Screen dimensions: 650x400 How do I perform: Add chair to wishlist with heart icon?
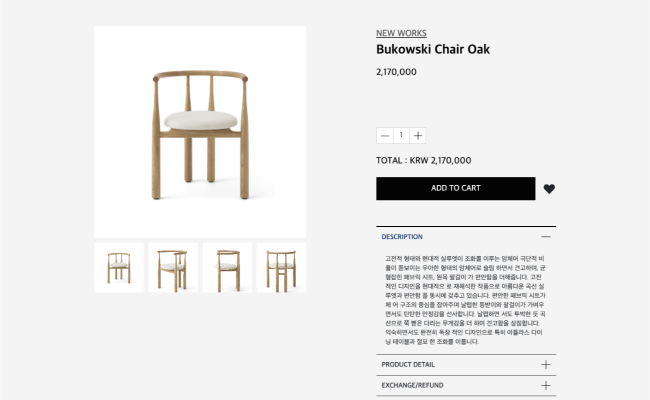coord(549,189)
